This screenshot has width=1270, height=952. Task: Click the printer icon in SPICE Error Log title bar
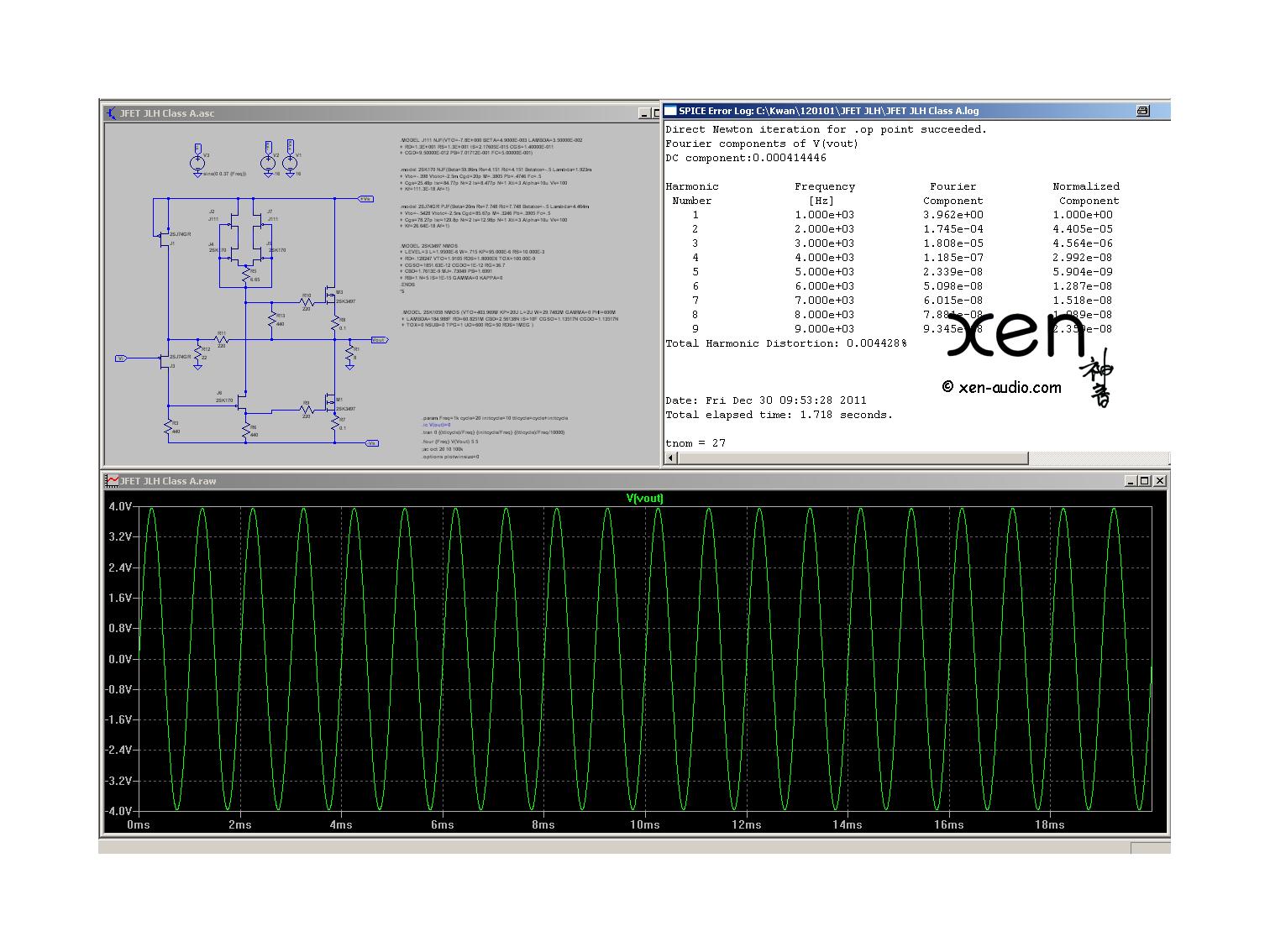1142,110
